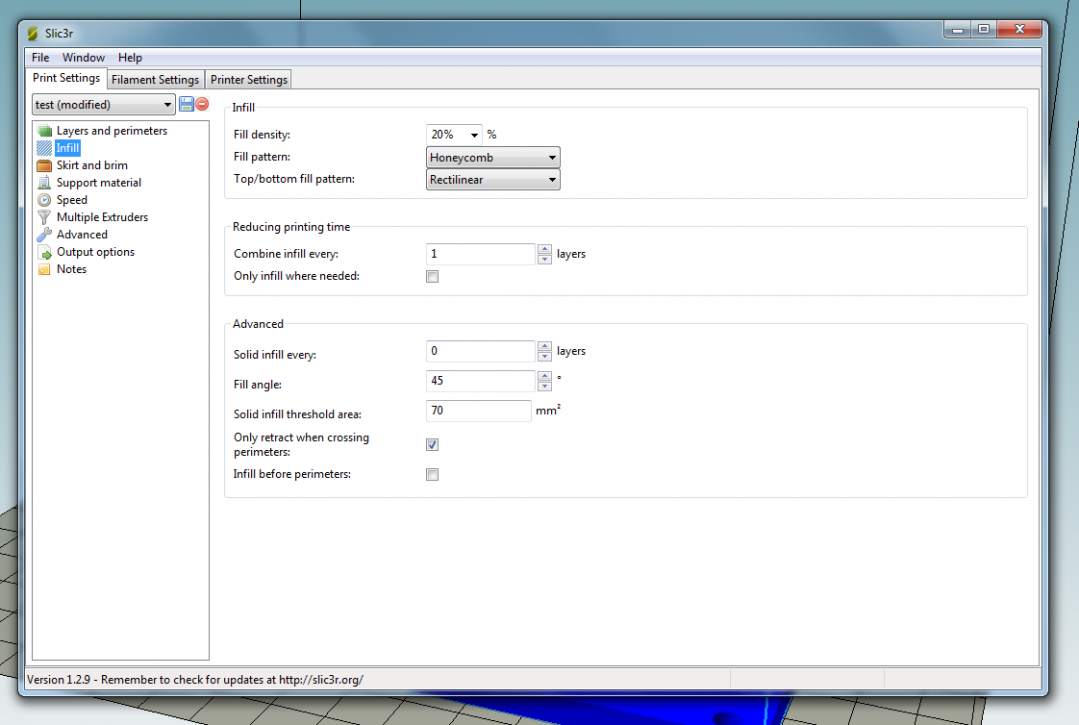The height and width of the screenshot is (725, 1079).
Task: Select Speed settings page
Action: coord(72,199)
